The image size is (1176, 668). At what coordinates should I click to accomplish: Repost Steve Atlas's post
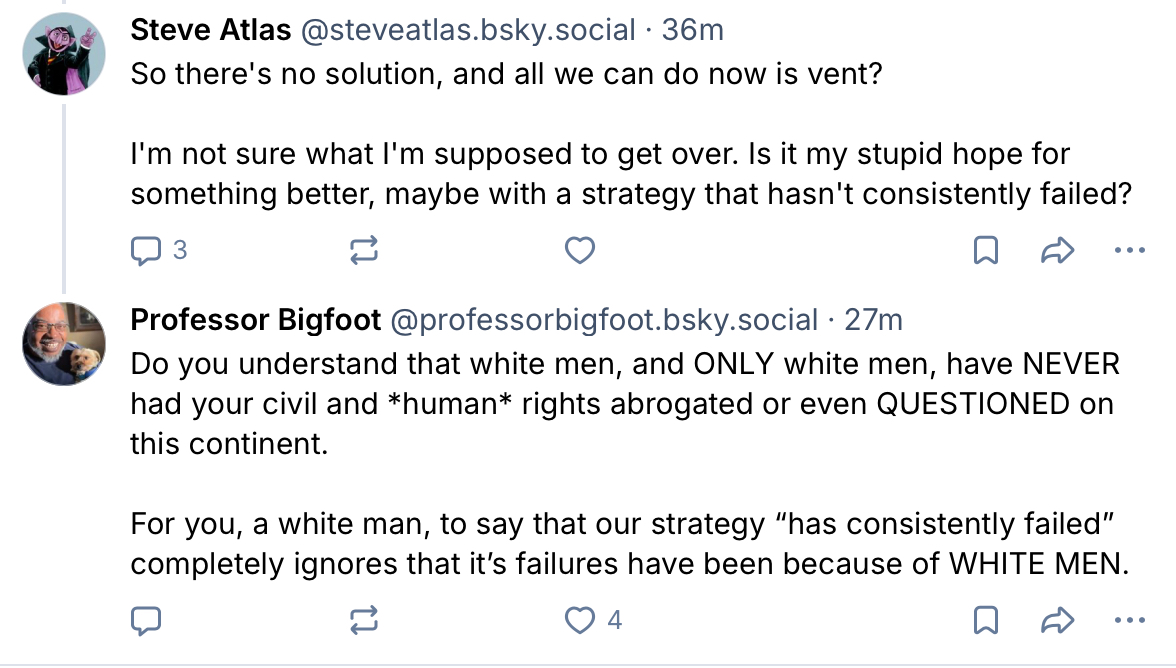364,250
